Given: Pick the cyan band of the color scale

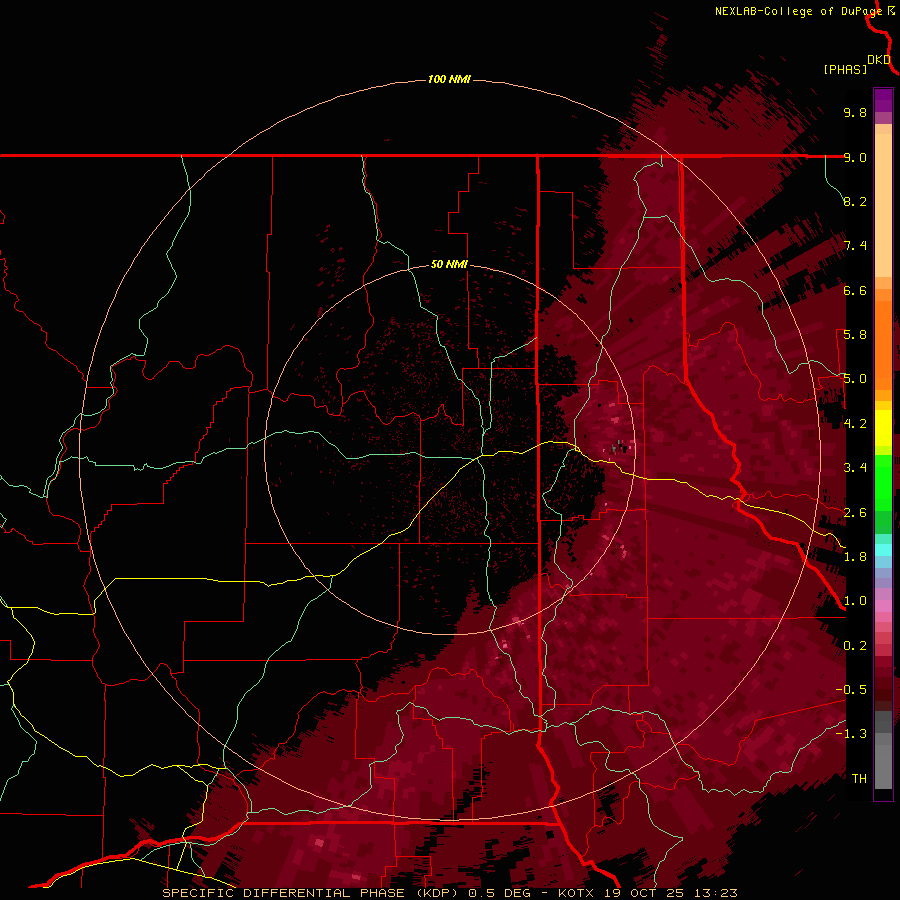Looking at the screenshot, I should point(883,550).
